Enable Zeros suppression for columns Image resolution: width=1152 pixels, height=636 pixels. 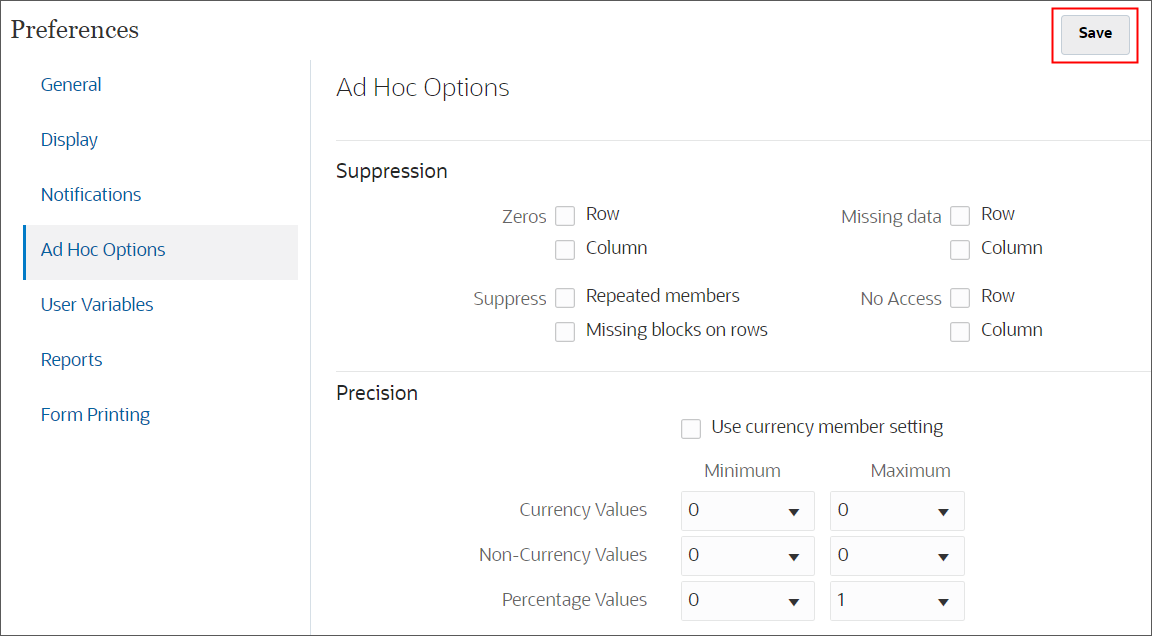coord(565,249)
